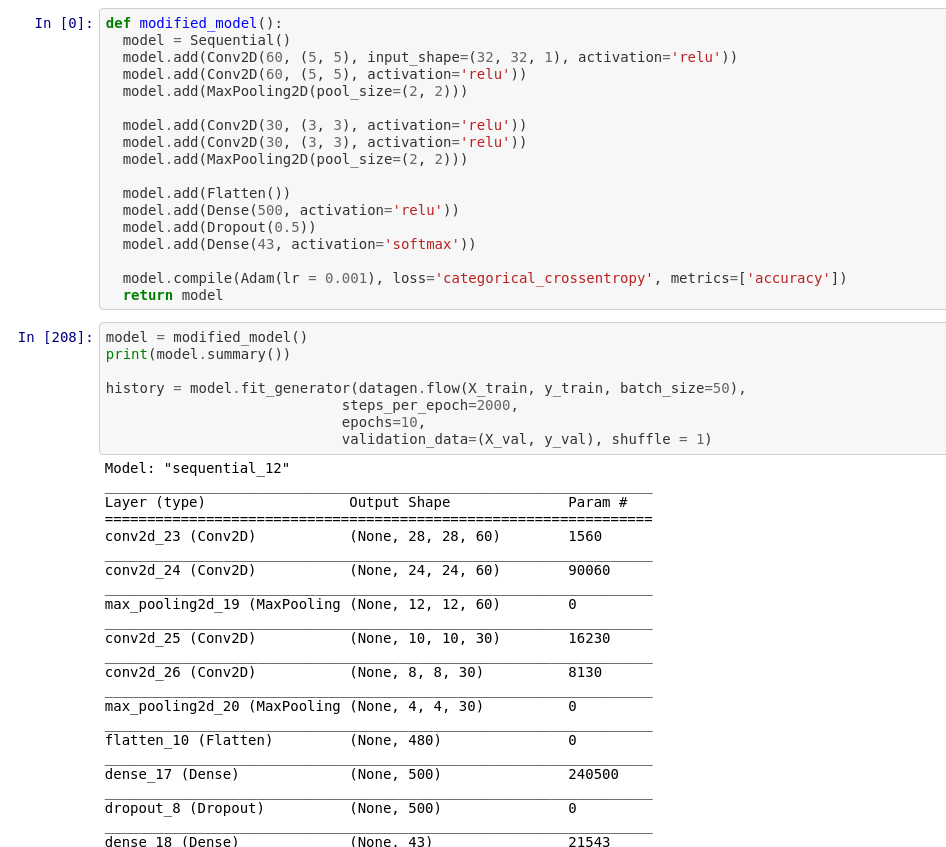Click the output shape (None, 480)

point(396,740)
